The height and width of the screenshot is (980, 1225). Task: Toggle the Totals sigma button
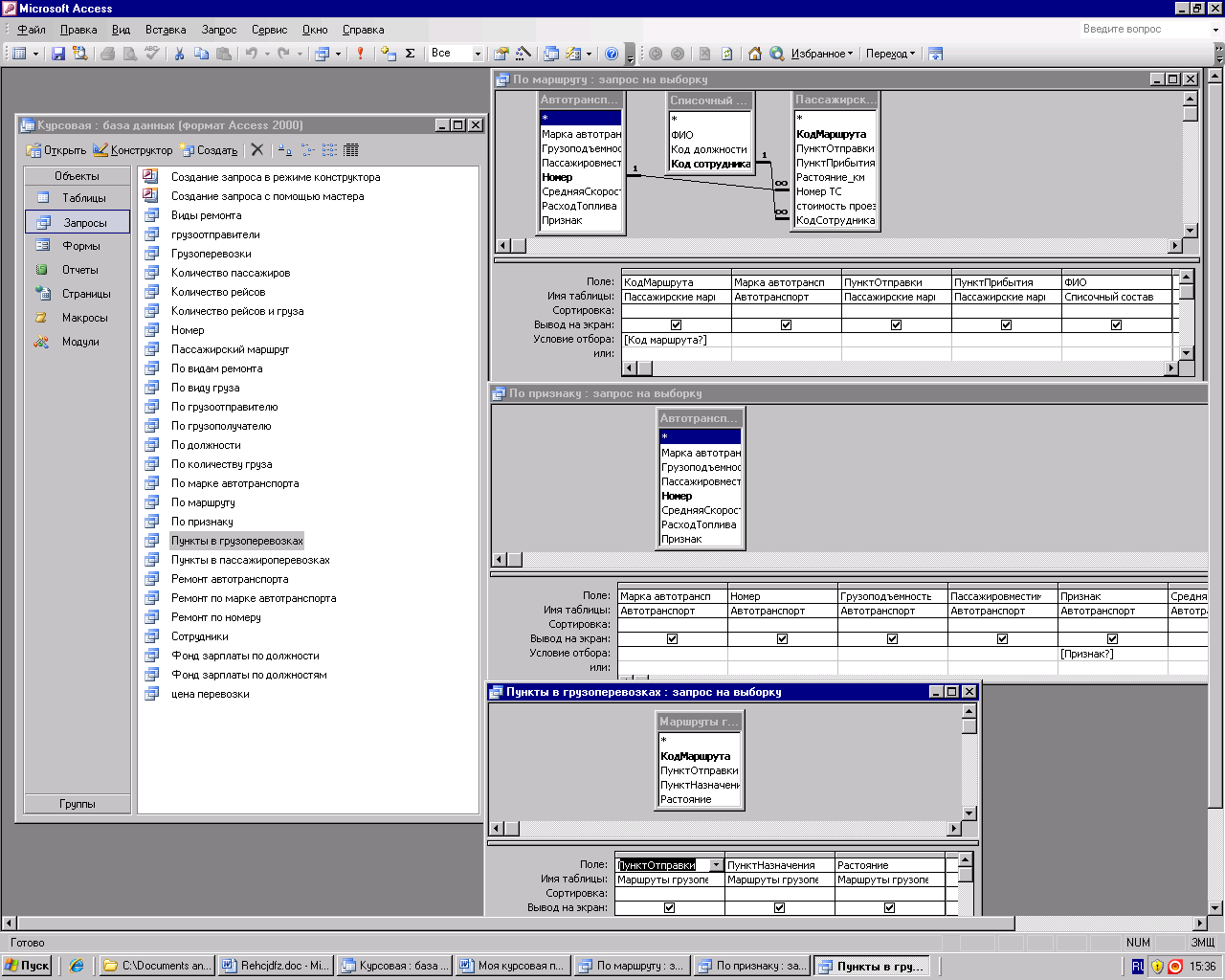click(x=411, y=54)
